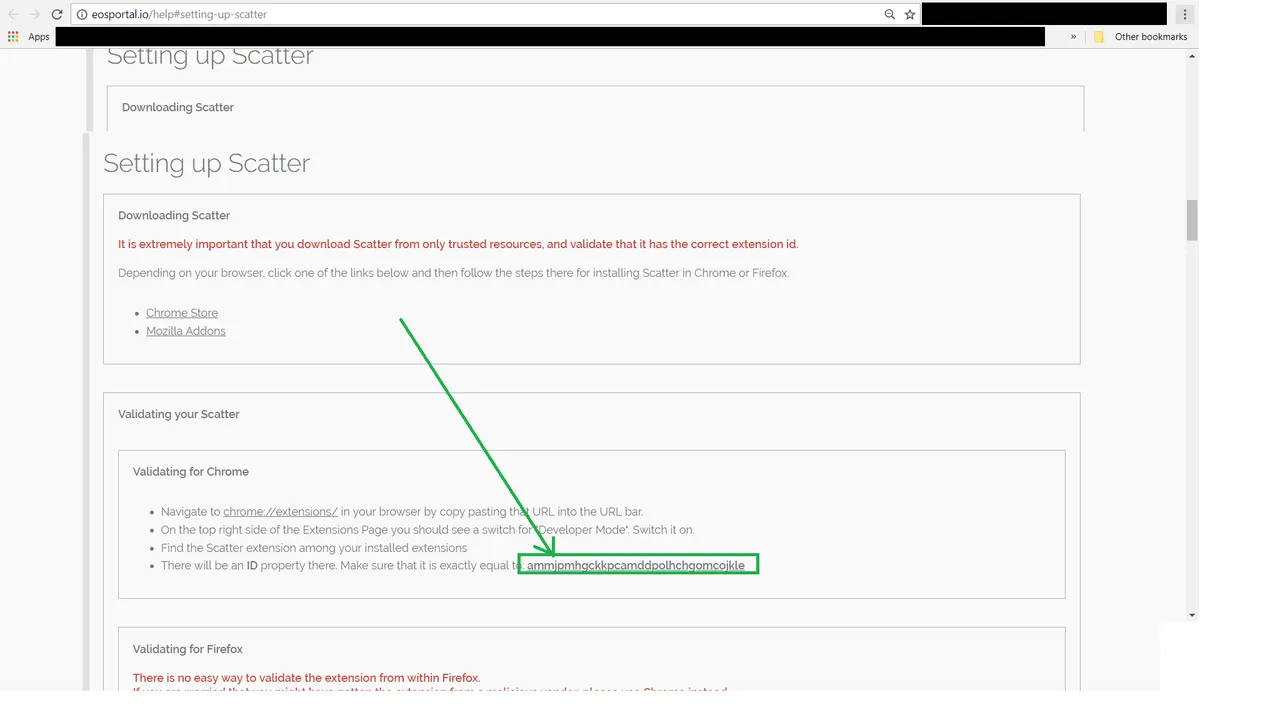1280x720 pixels.
Task: Click the 'Developer Mode' switch instruction bullet
Action: (427, 530)
